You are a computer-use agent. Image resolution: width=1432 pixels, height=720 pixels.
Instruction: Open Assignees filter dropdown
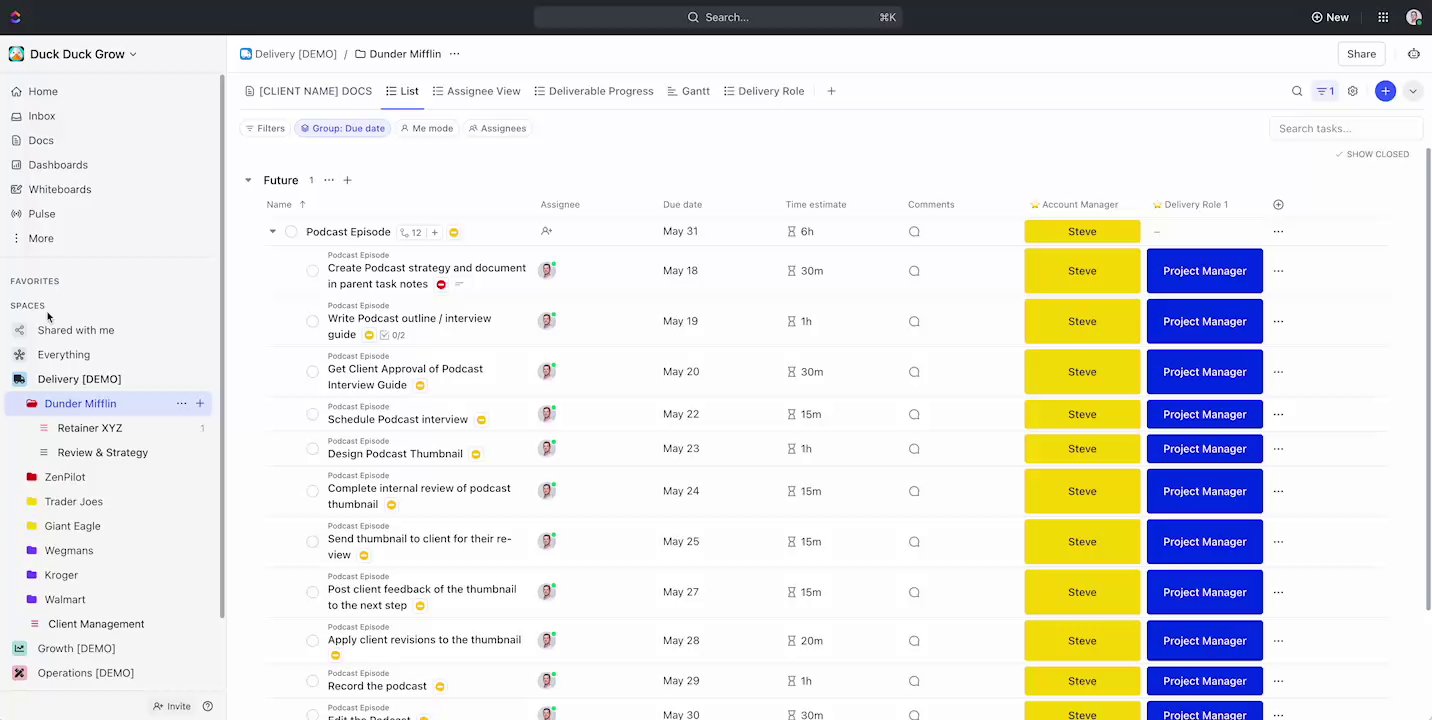[497, 128]
